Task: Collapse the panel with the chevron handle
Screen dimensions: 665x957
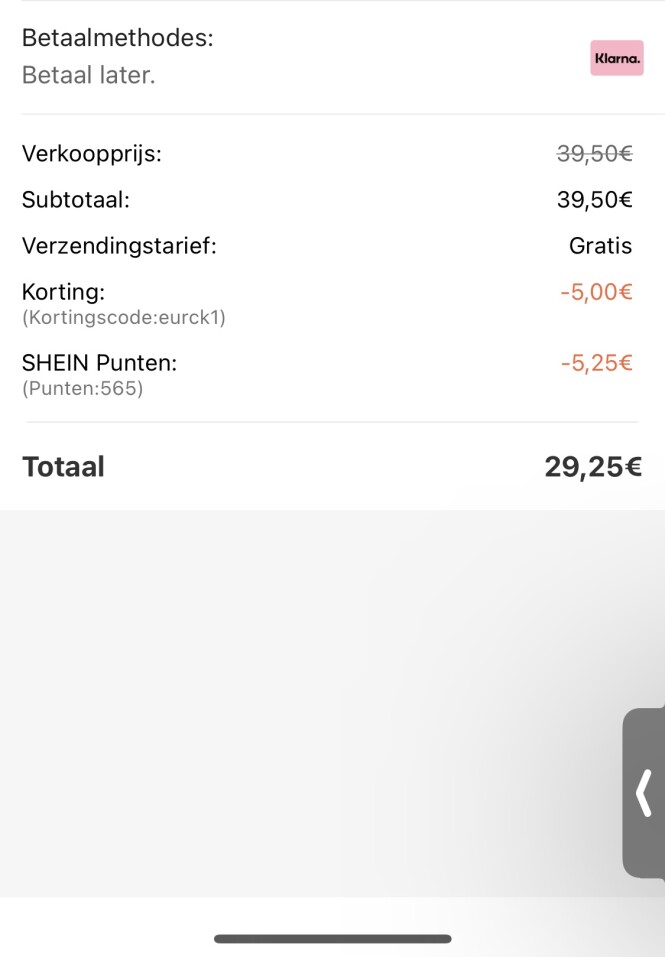Action: tap(644, 791)
